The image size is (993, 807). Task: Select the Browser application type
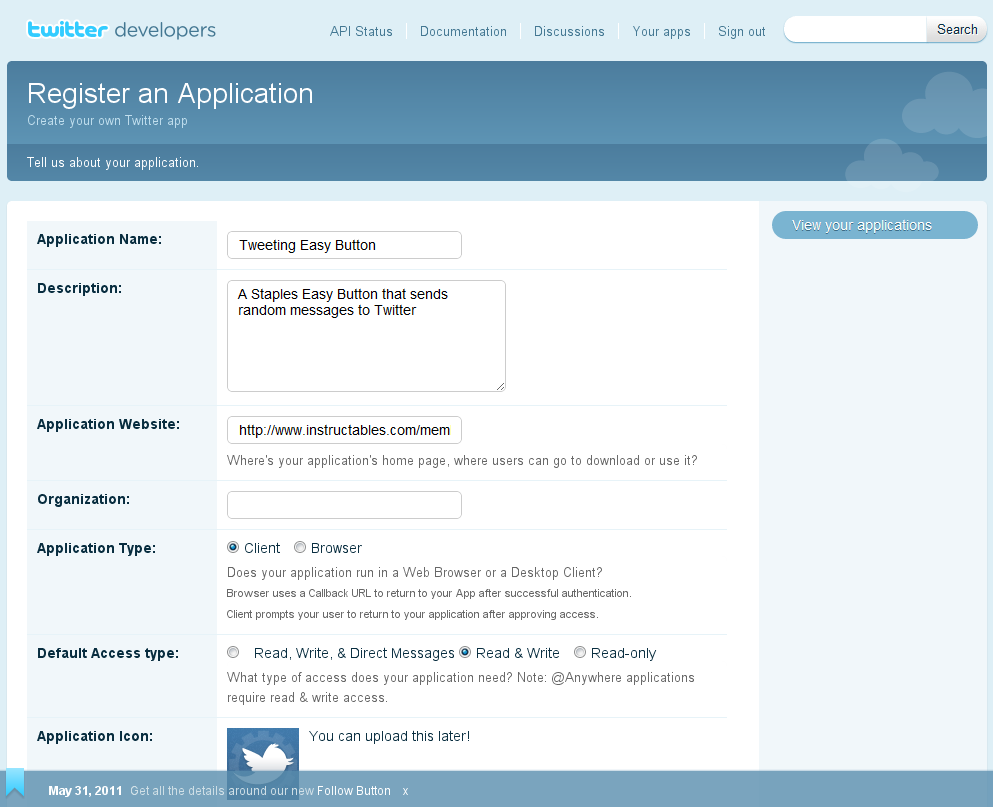300,547
